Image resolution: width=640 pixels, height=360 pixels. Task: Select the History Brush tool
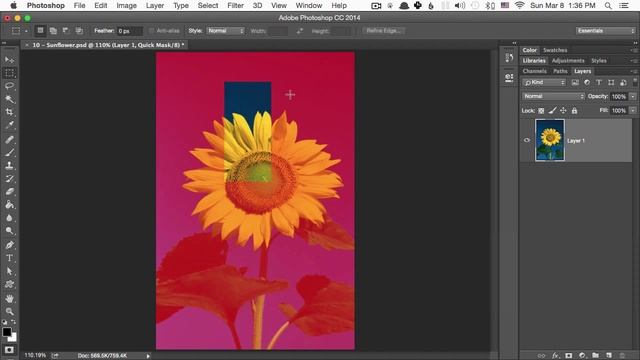[9, 179]
